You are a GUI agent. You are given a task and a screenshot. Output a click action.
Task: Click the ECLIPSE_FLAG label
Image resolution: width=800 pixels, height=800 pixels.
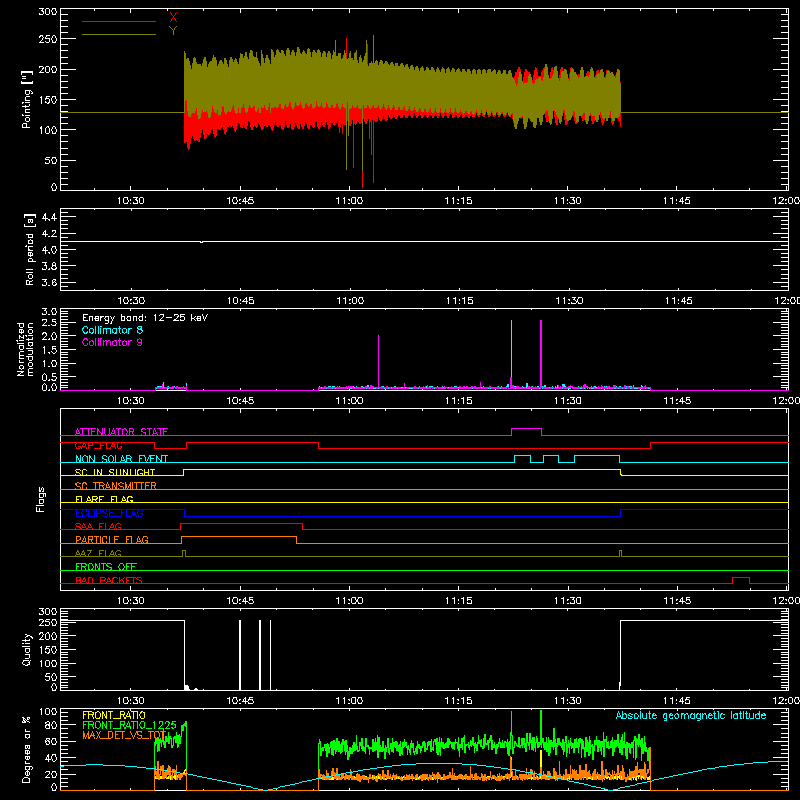[x=109, y=513]
